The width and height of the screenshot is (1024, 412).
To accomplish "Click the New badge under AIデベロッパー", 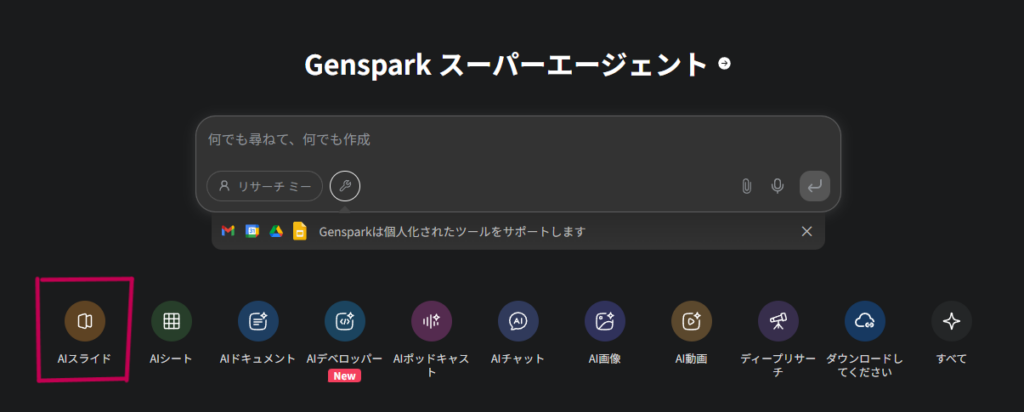I will [345, 376].
